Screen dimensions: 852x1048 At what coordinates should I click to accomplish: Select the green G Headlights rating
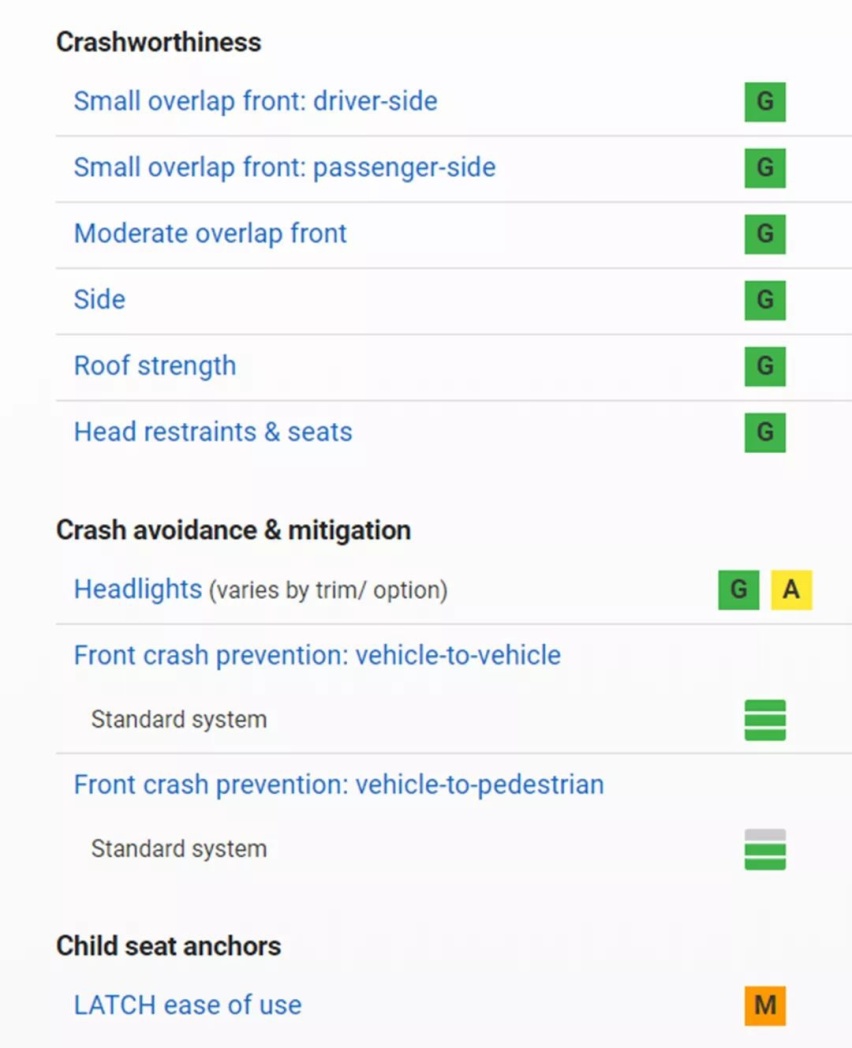pos(738,590)
